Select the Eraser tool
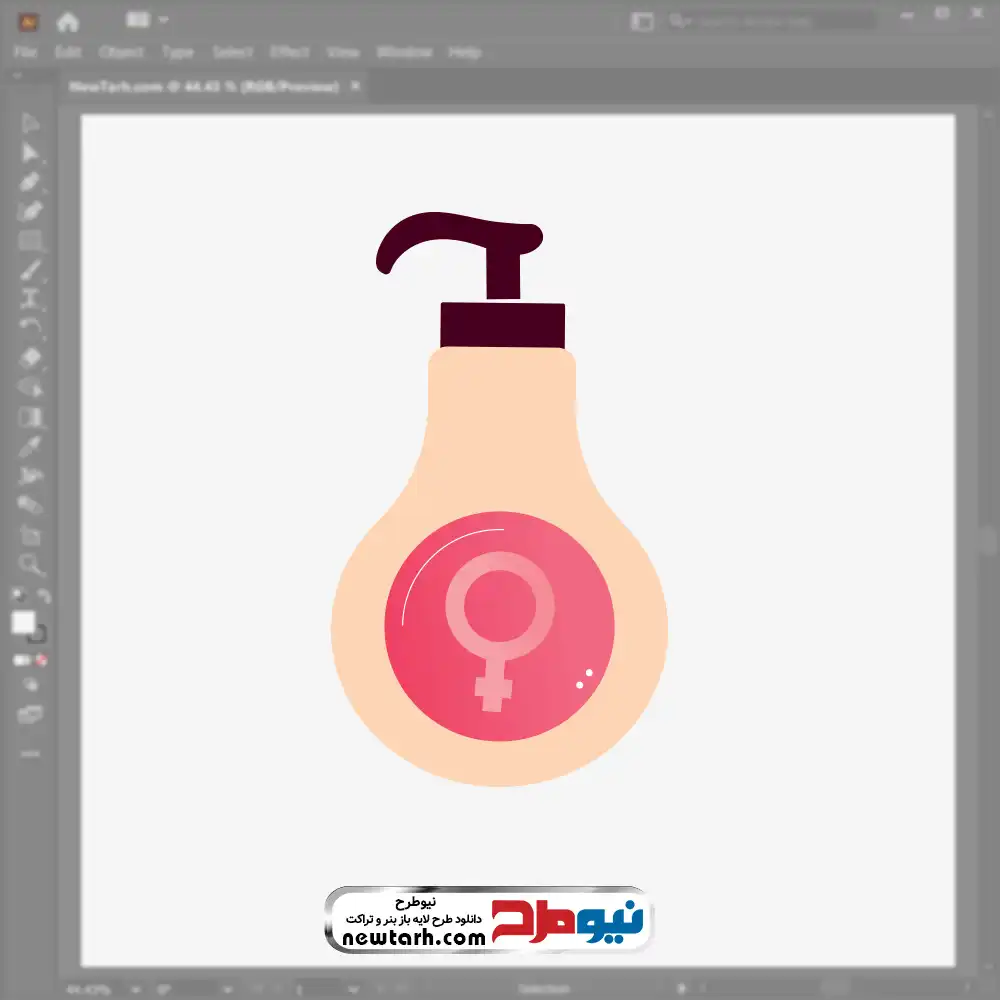Image resolution: width=1000 pixels, height=1000 pixels. click(30, 357)
